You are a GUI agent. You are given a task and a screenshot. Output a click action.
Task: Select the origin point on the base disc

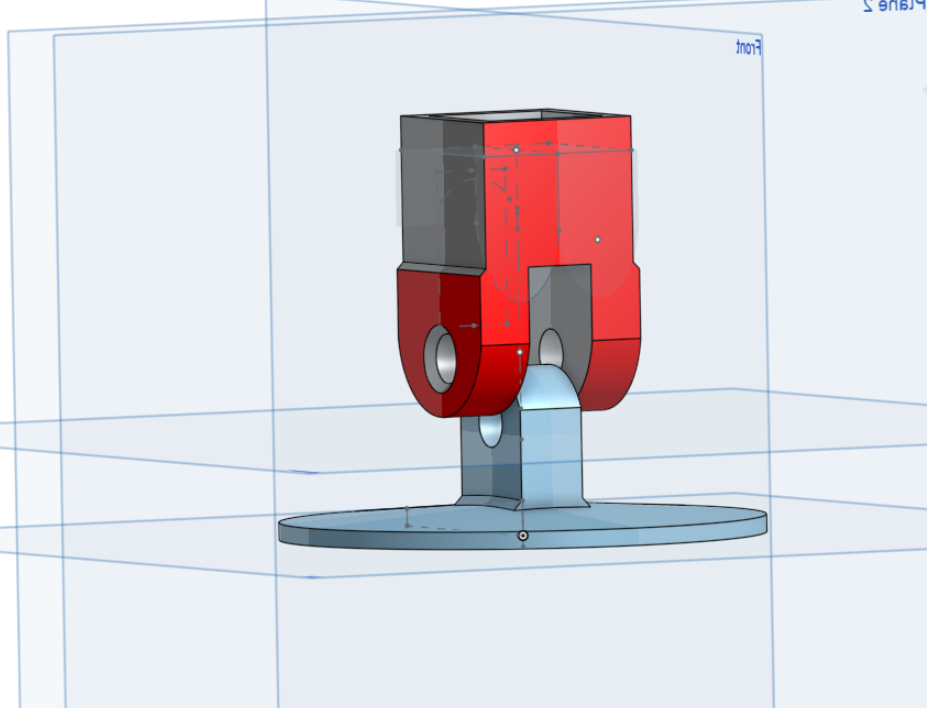pos(523,535)
